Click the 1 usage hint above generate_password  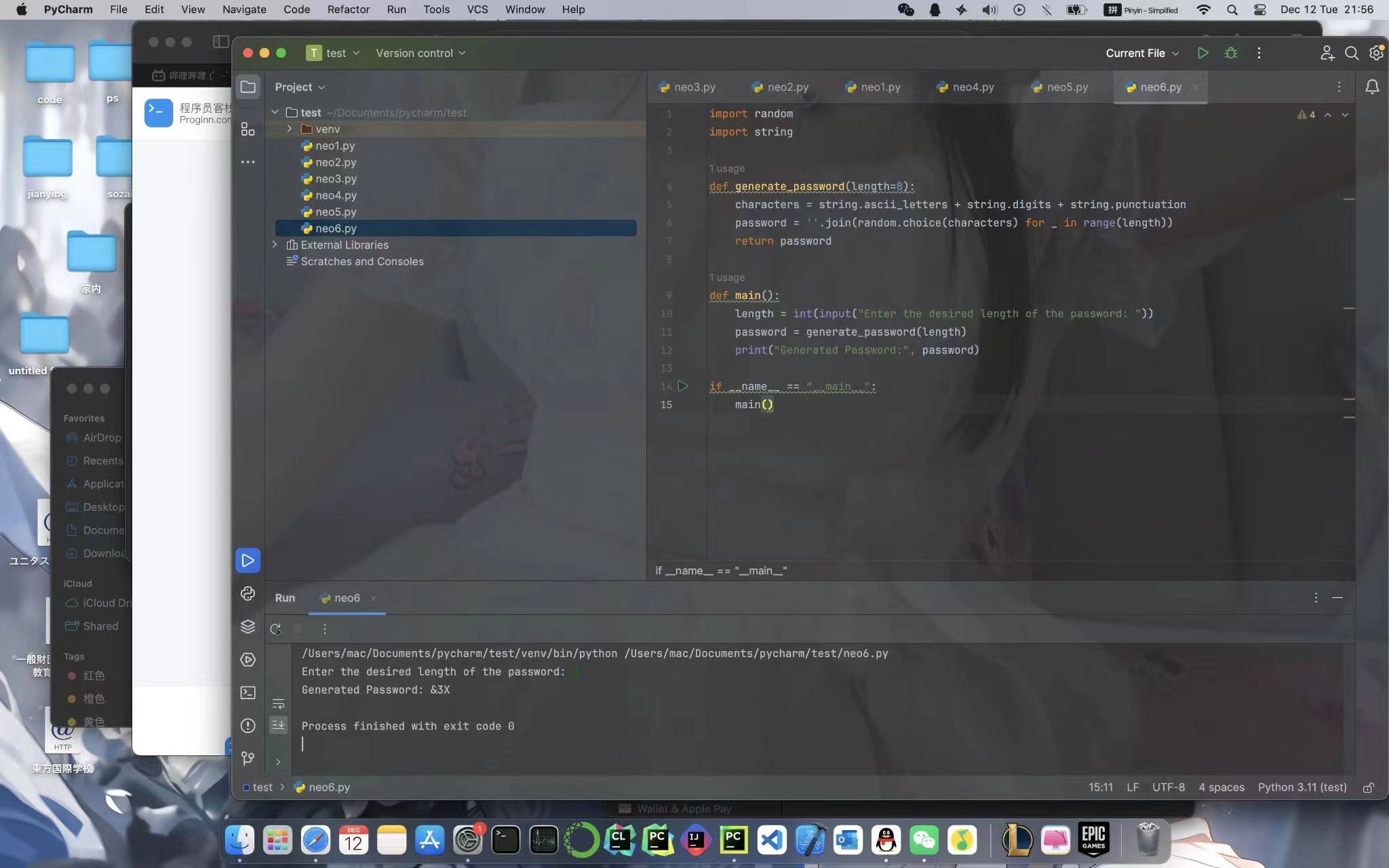click(x=726, y=168)
